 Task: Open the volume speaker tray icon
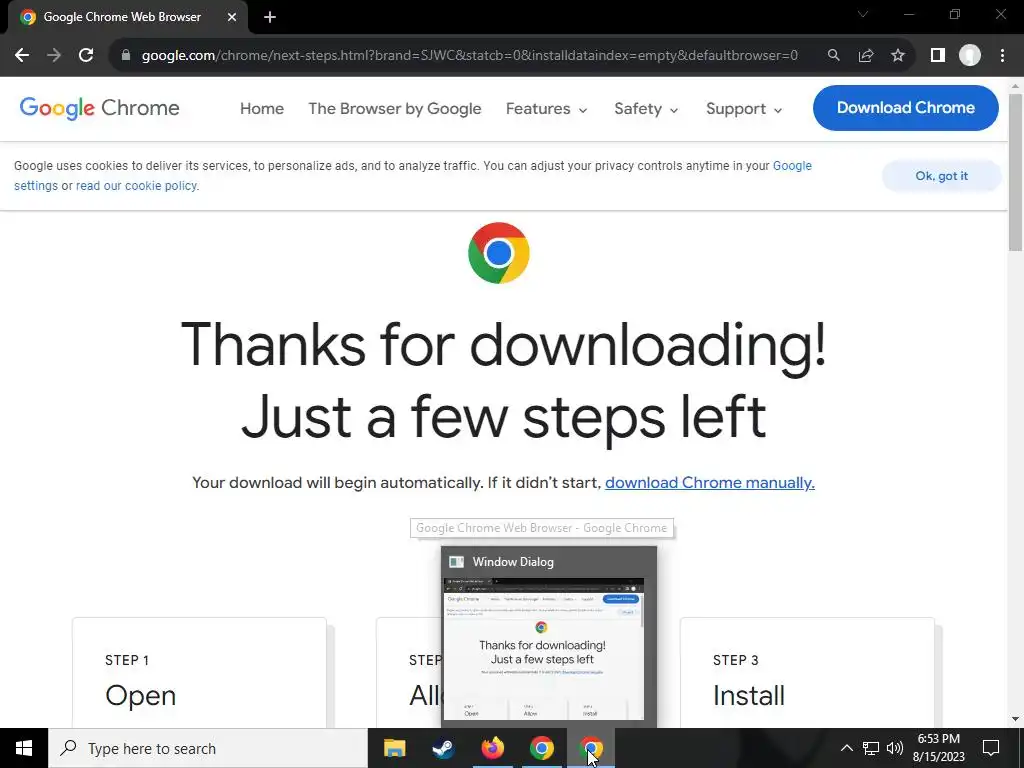click(x=895, y=748)
